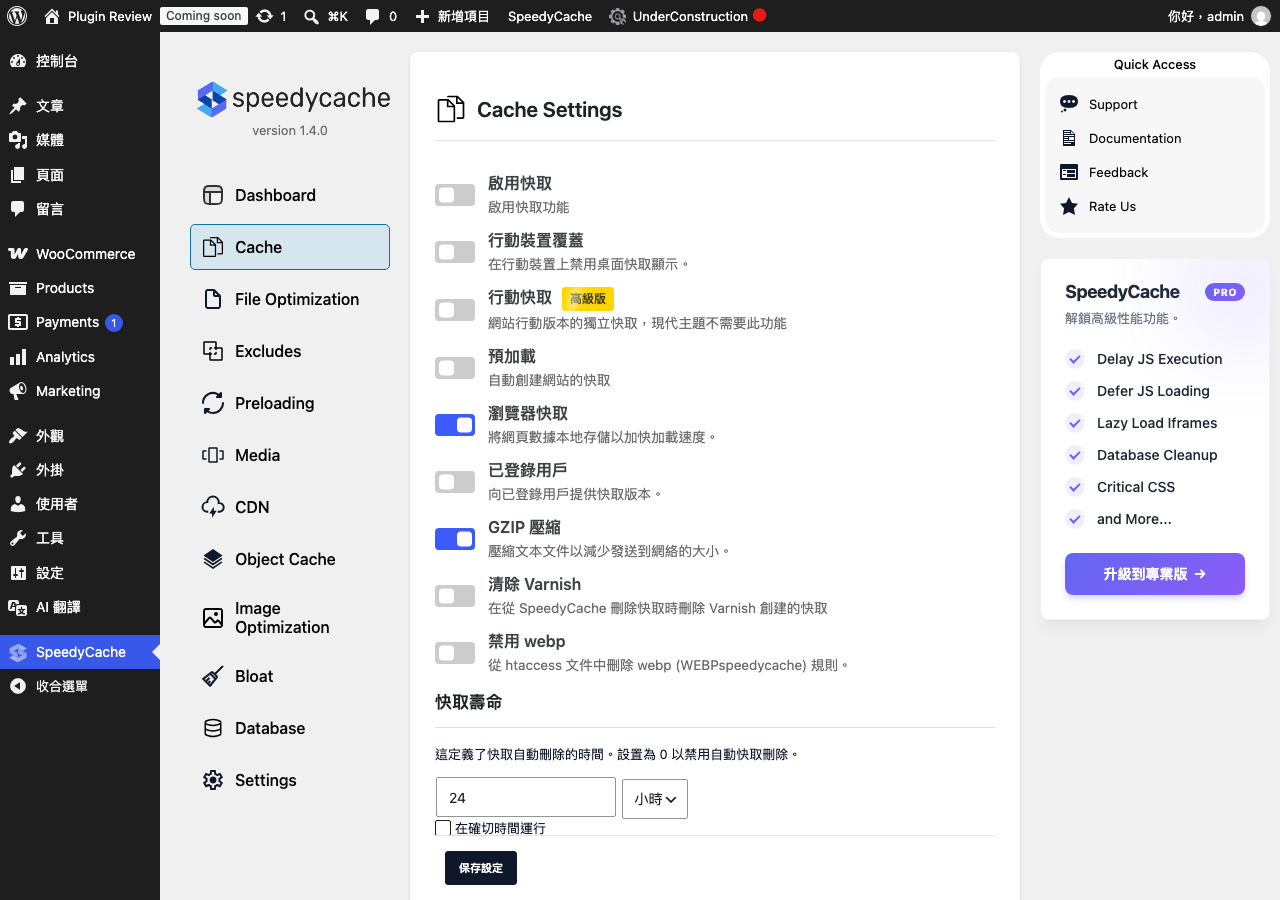Toggle the 禁用 webp switch
This screenshot has height=900, width=1280.
pyautogui.click(x=455, y=653)
